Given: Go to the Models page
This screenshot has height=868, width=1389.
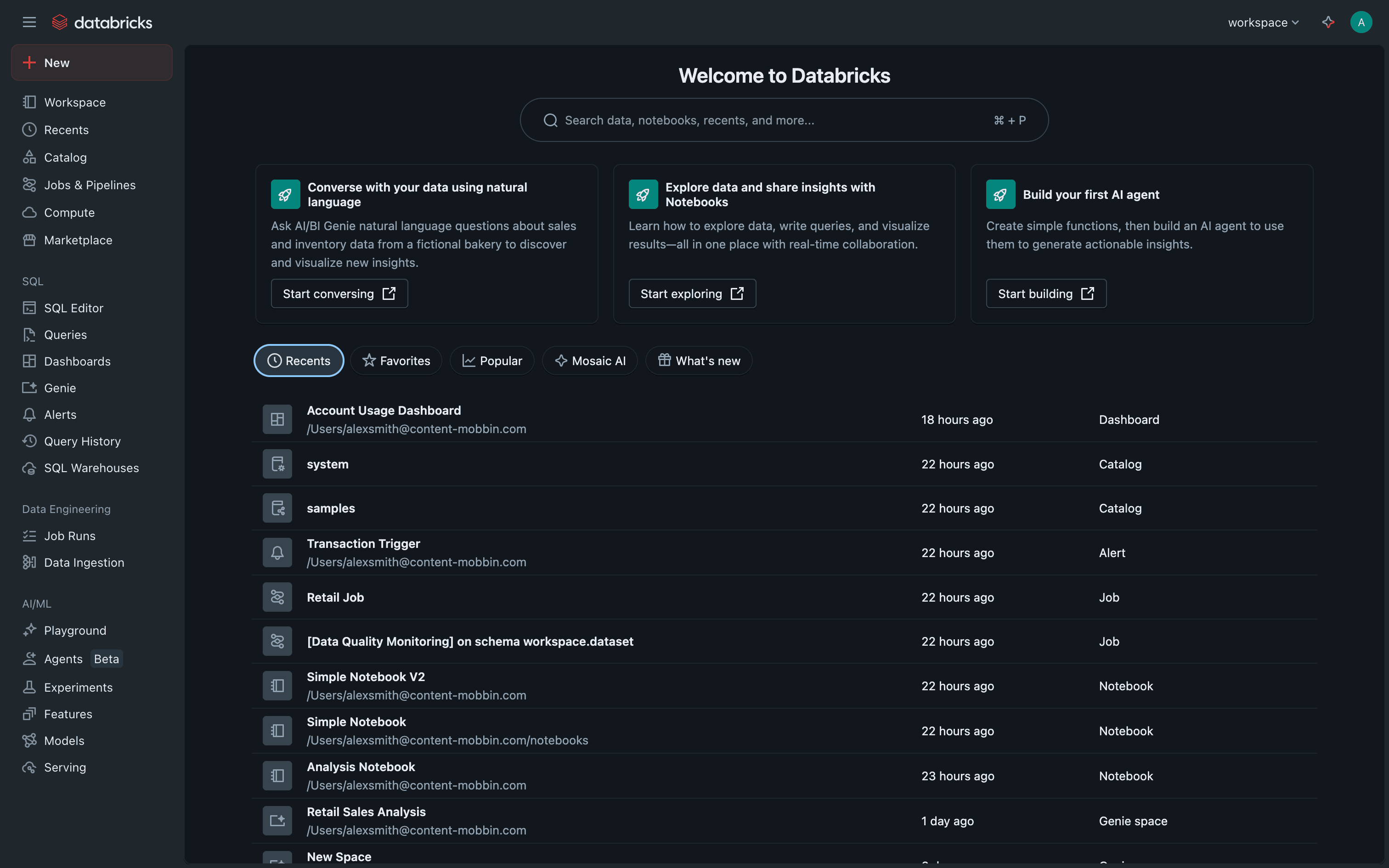Looking at the screenshot, I should coord(64,740).
